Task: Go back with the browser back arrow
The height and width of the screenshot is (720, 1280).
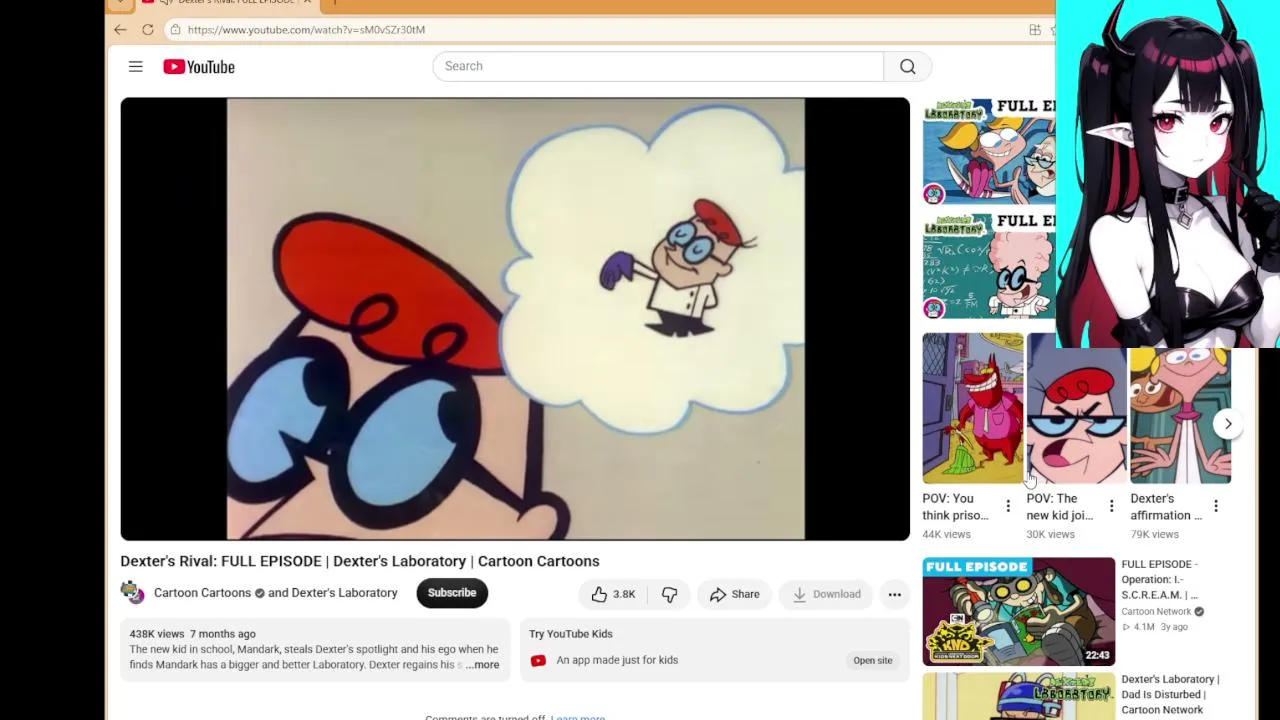Action: click(x=120, y=30)
